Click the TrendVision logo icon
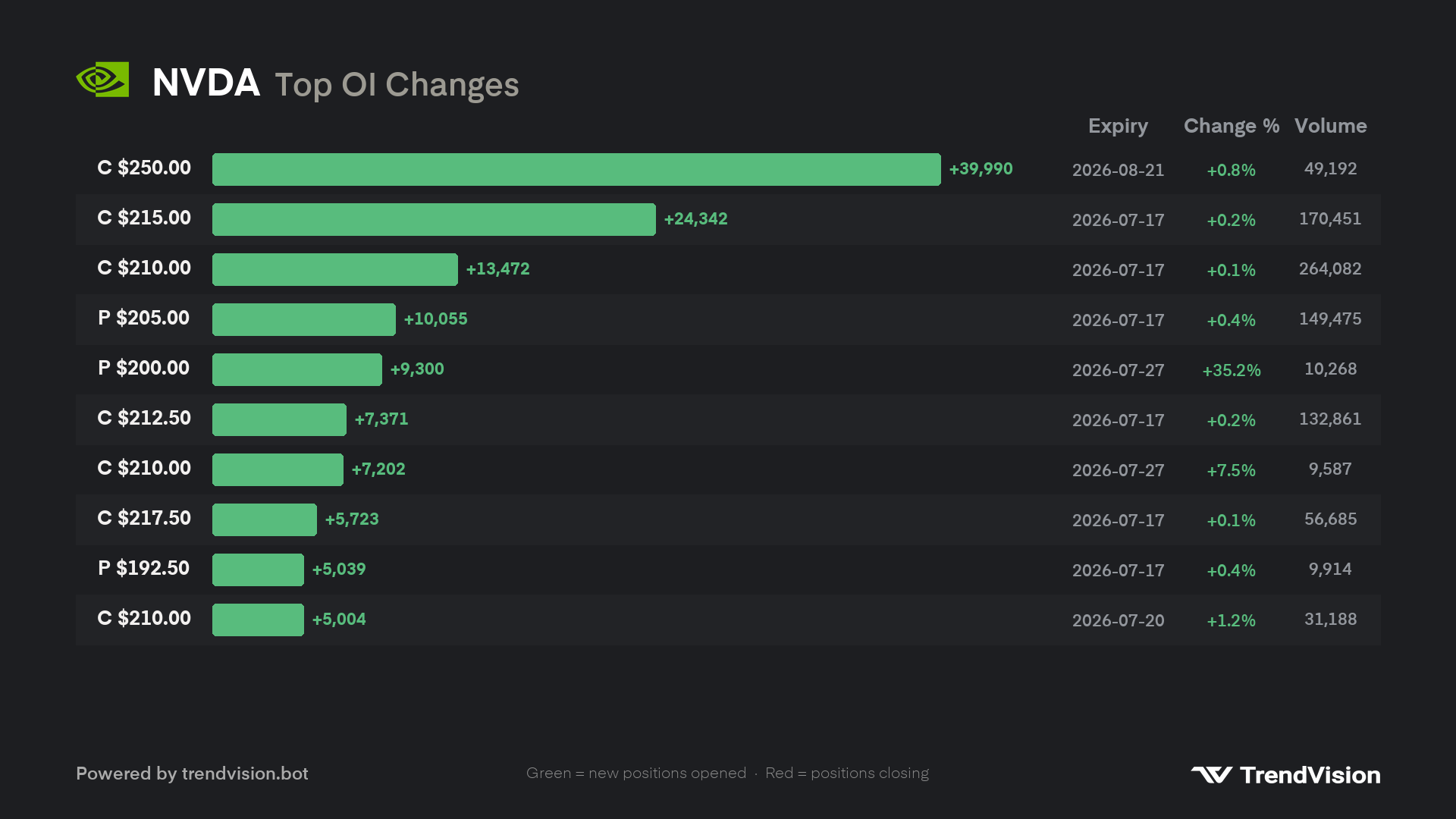 coord(1211,774)
